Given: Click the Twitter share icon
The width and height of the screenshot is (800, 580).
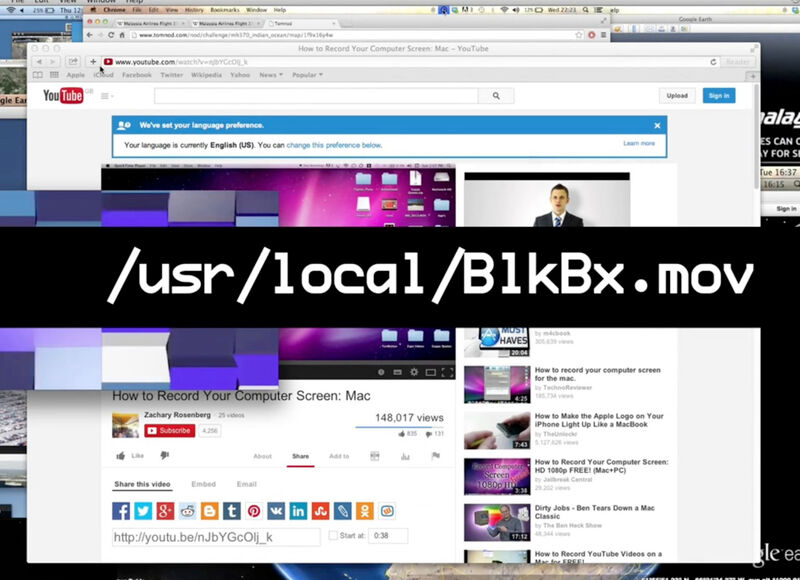Looking at the screenshot, I should [143, 511].
